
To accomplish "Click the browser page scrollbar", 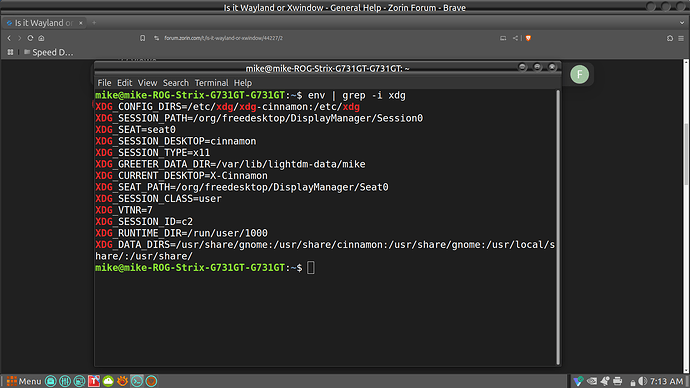I will 686,154.
